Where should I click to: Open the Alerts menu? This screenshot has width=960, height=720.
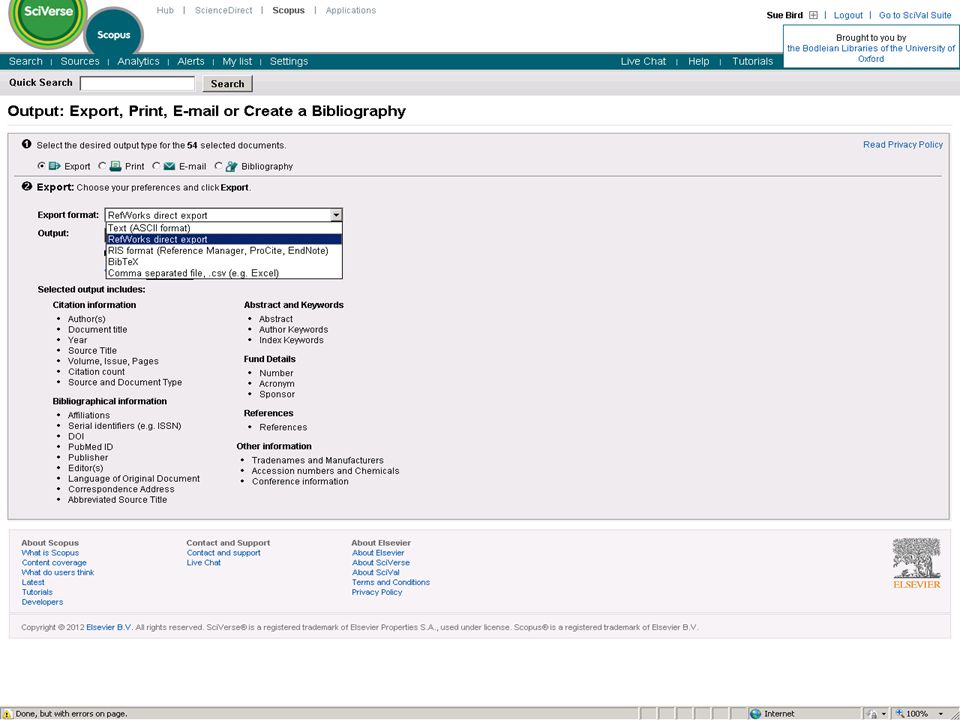(x=191, y=61)
